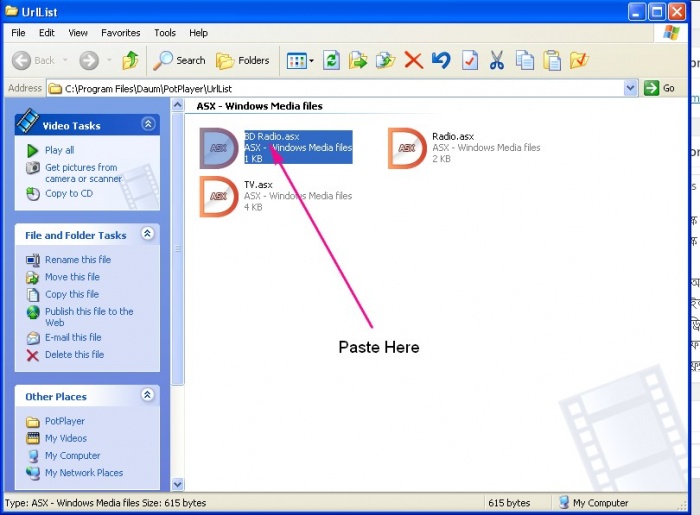Open My Network Places link
Image resolution: width=700 pixels, height=515 pixels.
click(x=84, y=473)
